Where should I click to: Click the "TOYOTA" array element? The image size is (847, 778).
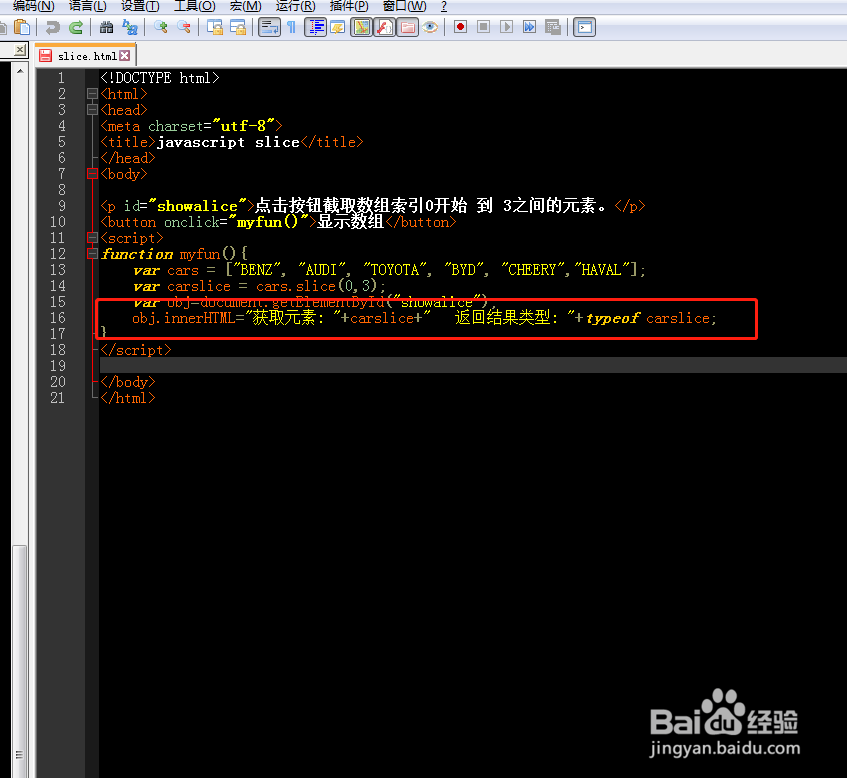click(x=395, y=270)
